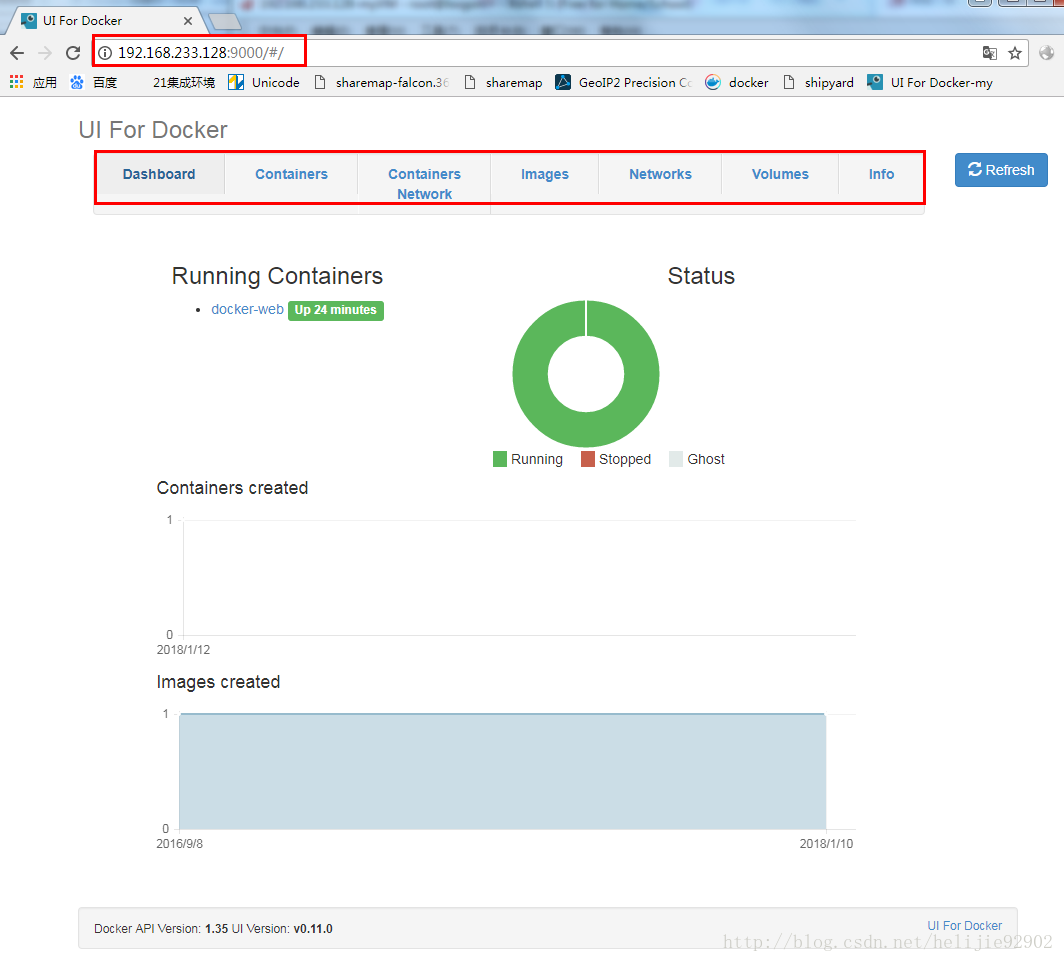Click the 2016/9/8 date label
The height and width of the screenshot is (962, 1064).
pyautogui.click(x=179, y=844)
